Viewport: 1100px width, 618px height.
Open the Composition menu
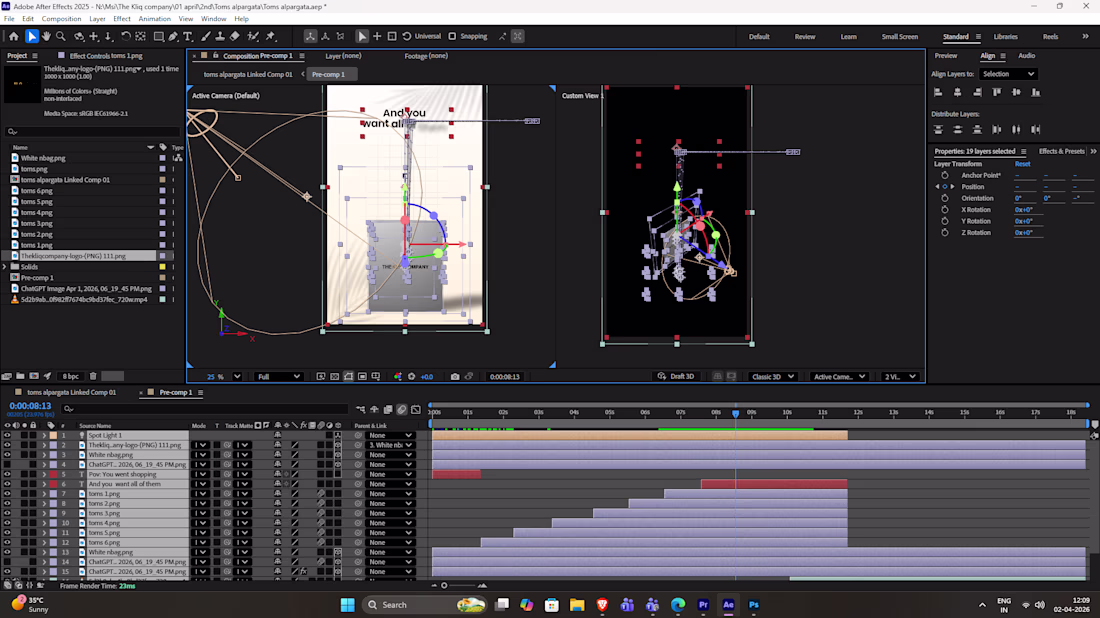click(x=61, y=19)
